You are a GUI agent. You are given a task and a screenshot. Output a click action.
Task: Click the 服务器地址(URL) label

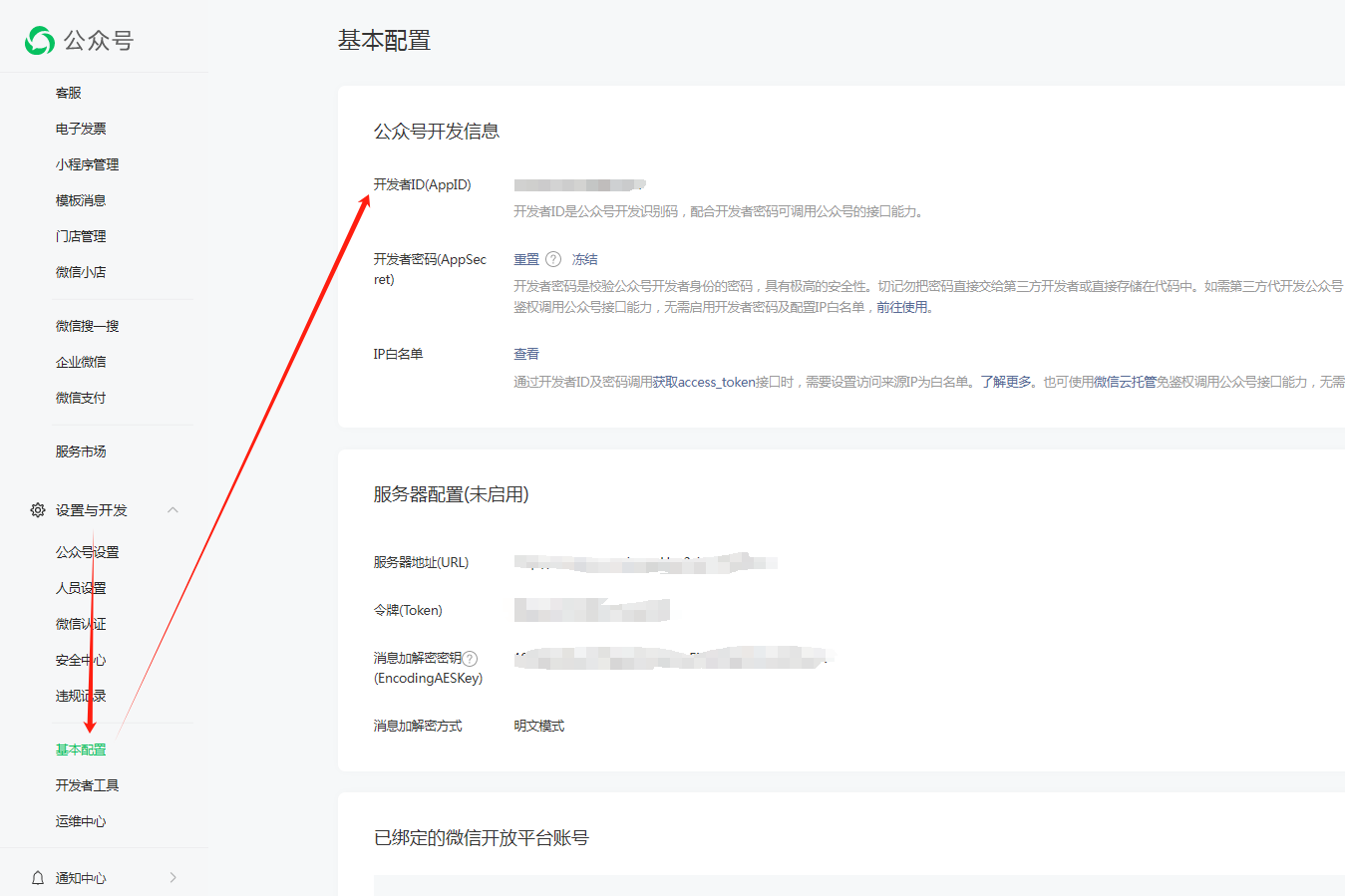[x=421, y=562]
